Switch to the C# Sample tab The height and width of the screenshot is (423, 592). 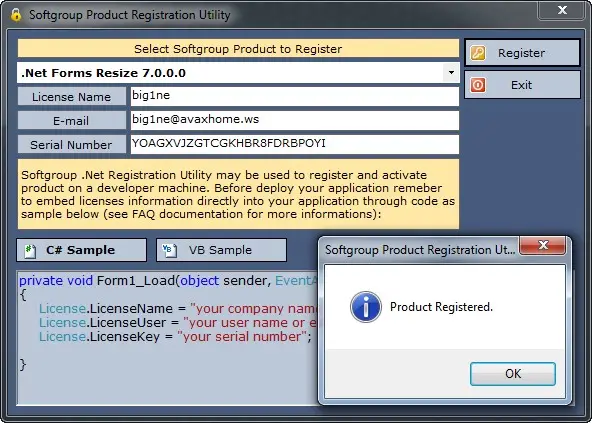[82, 250]
